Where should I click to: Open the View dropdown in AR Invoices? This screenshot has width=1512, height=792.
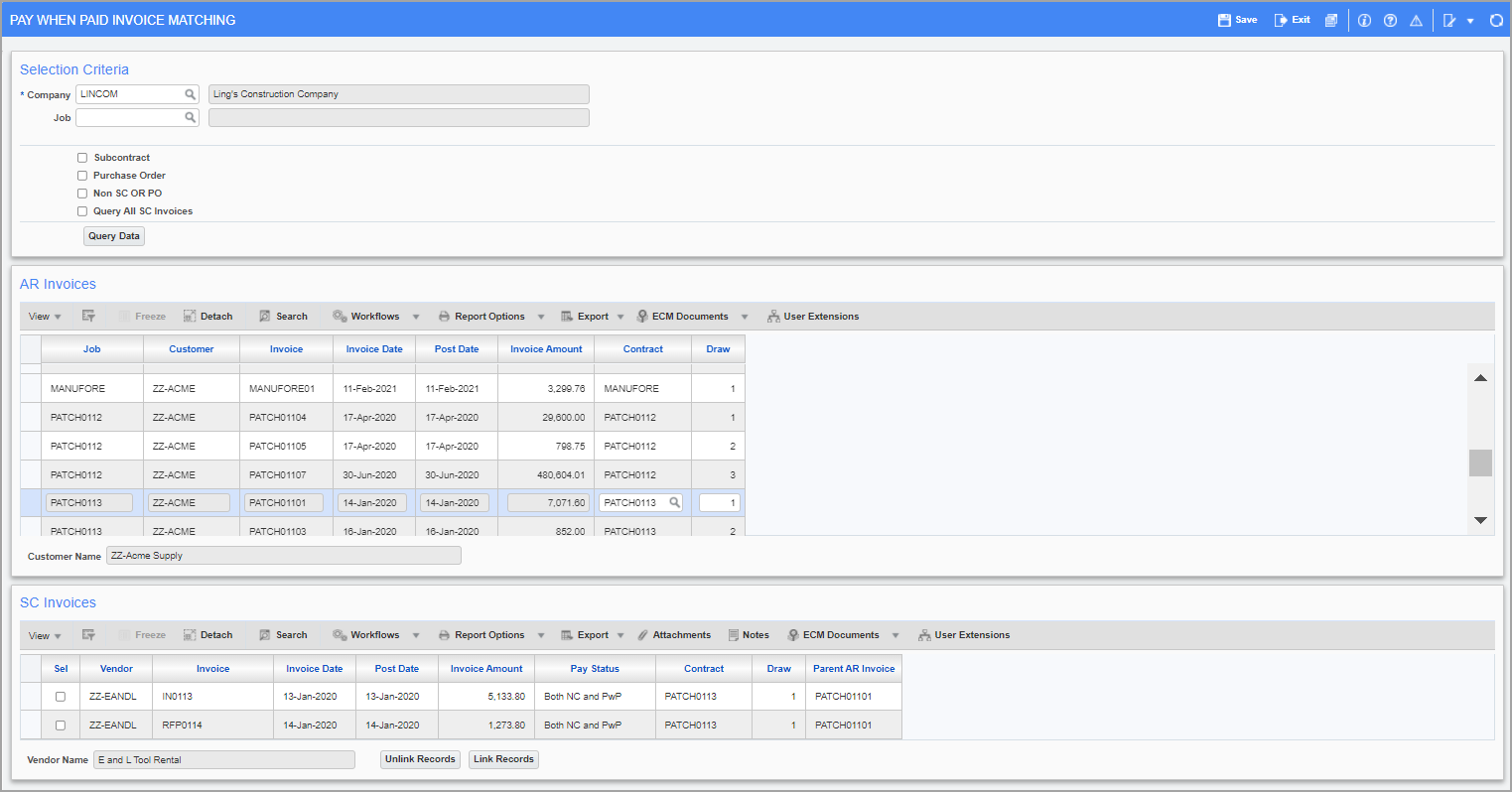pyautogui.click(x=40, y=316)
